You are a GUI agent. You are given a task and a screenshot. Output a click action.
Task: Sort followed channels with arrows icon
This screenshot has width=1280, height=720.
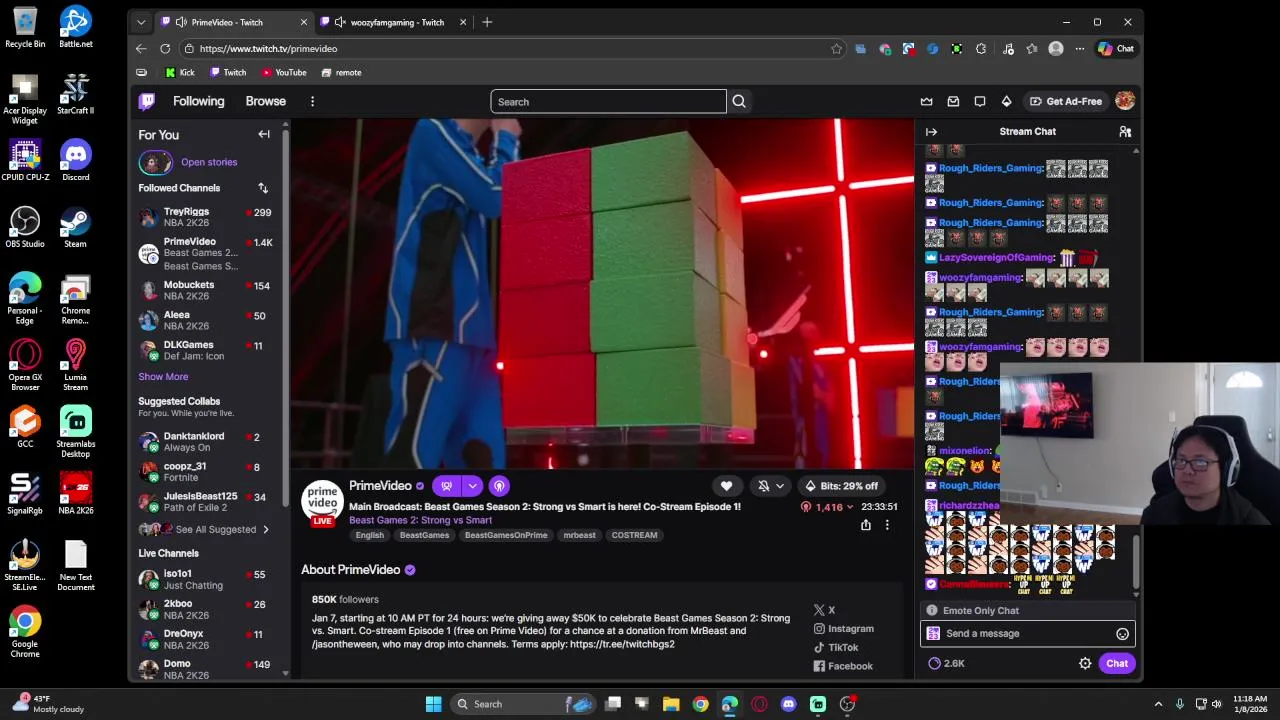pos(263,188)
